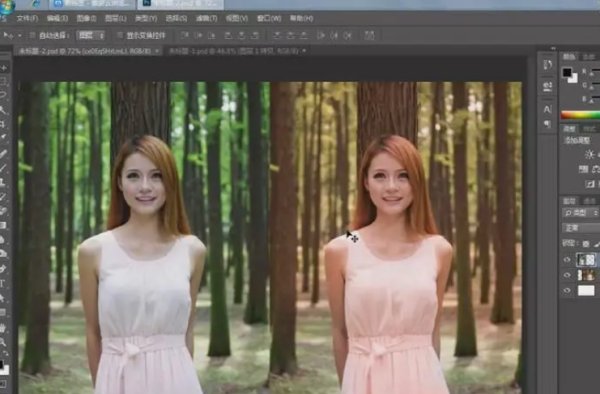Viewport: 600px width, 394px height.
Task: Select the Lasso tool
Action: (4, 95)
